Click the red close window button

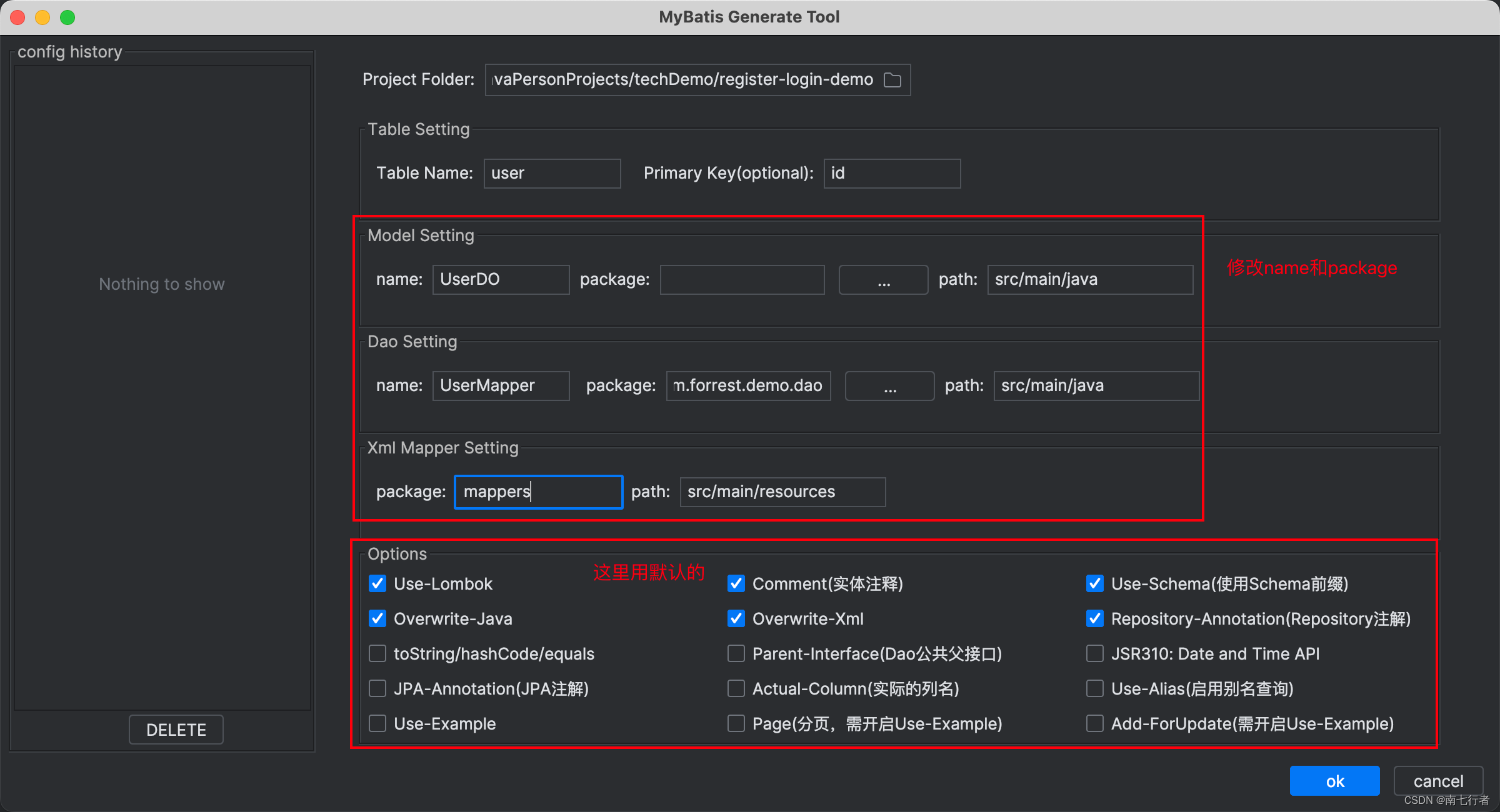[x=18, y=17]
